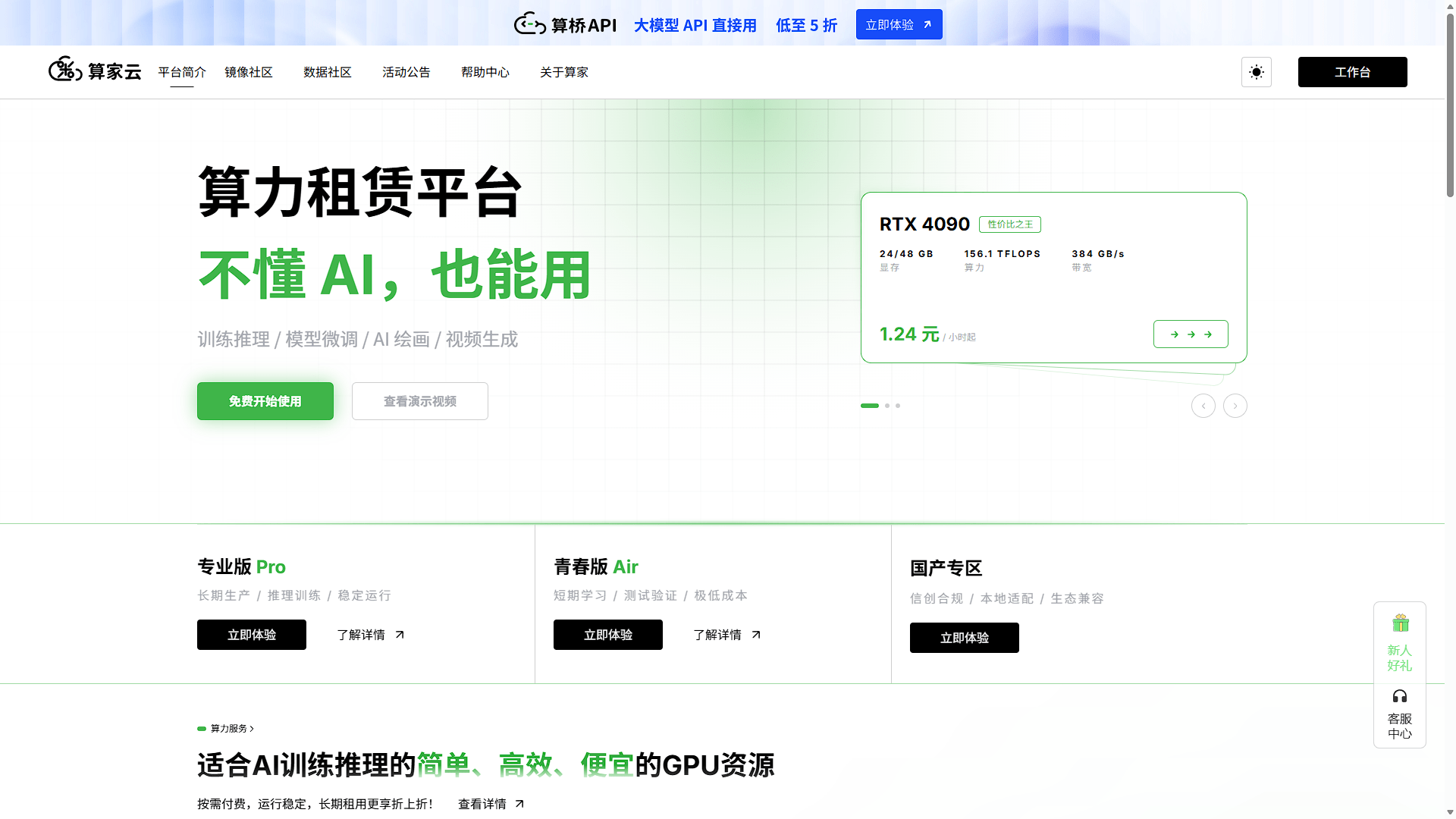
Task: Go to next GPU card slide
Action: 1235,406
